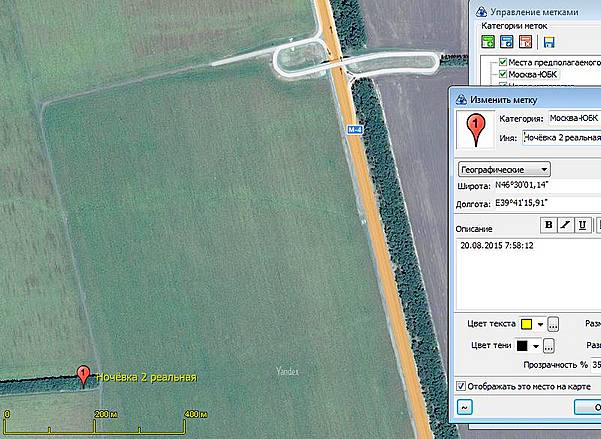Image resolution: width=601 pixels, height=439 pixels.
Task: Click the tilde button at dialog bottom
Action: point(465,407)
